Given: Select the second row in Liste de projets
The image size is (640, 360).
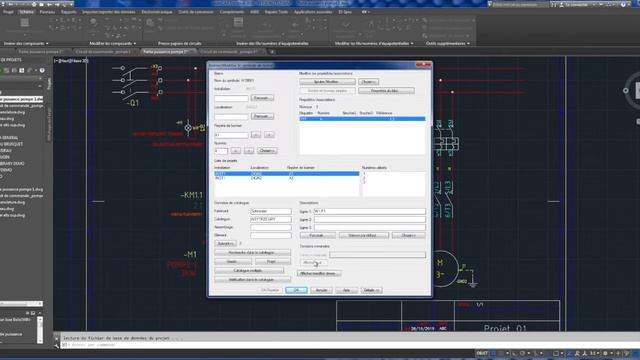Looking at the screenshot, I should (287, 178).
